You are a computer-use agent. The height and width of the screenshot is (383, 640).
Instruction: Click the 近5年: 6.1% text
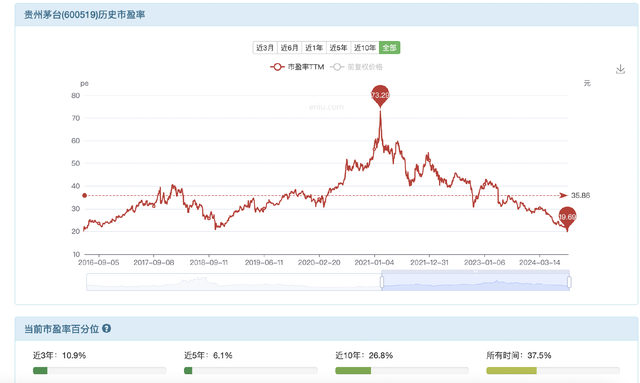pos(208,356)
